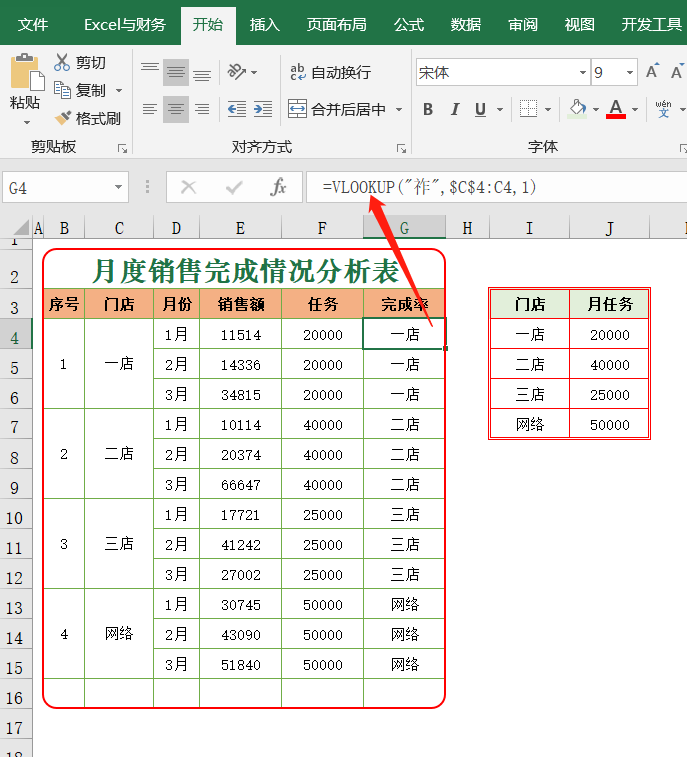Click the Name Box showing G4
This screenshot has width=687, height=757.
pyautogui.click(x=56, y=187)
